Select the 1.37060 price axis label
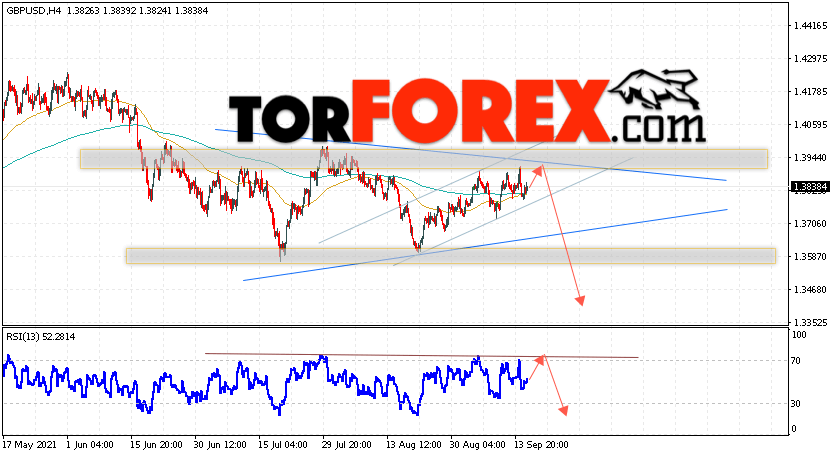The image size is (834, 456). pos(811,223)
